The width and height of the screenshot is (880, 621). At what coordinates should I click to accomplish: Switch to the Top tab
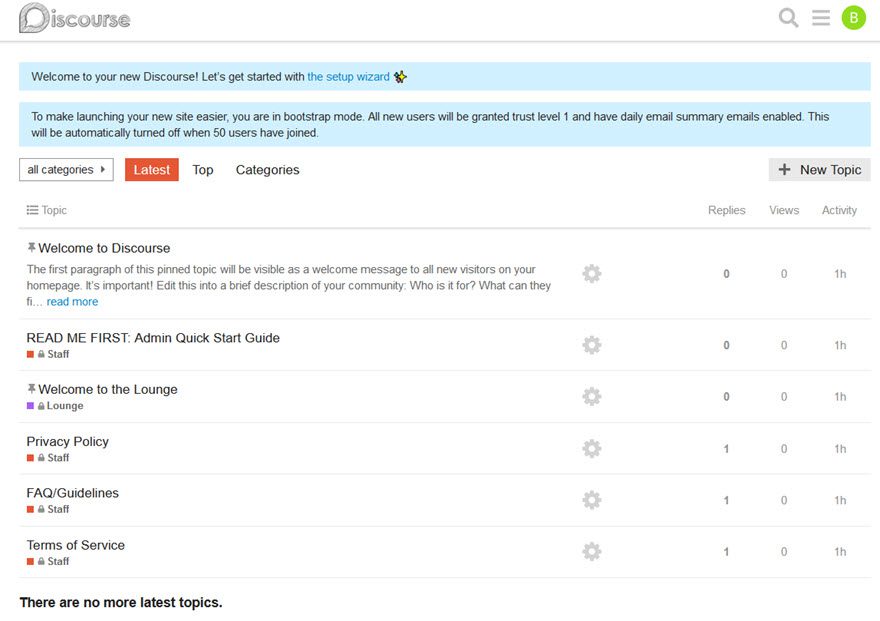[202, 169]
